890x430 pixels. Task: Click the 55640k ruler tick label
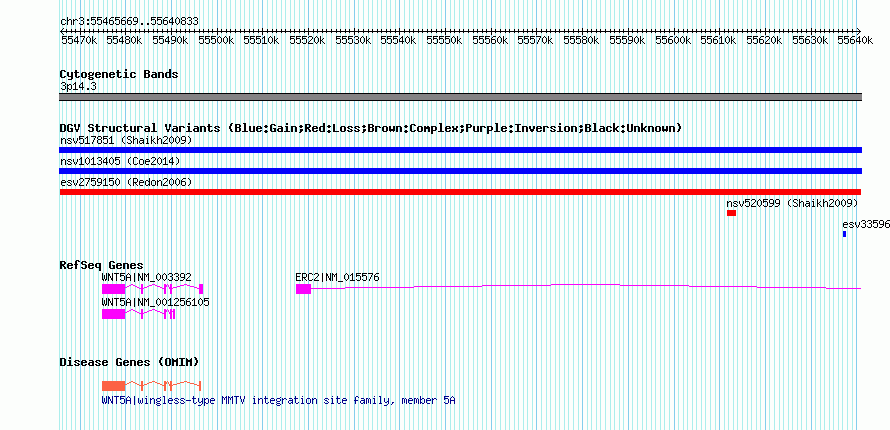click(x=856, y=40)
